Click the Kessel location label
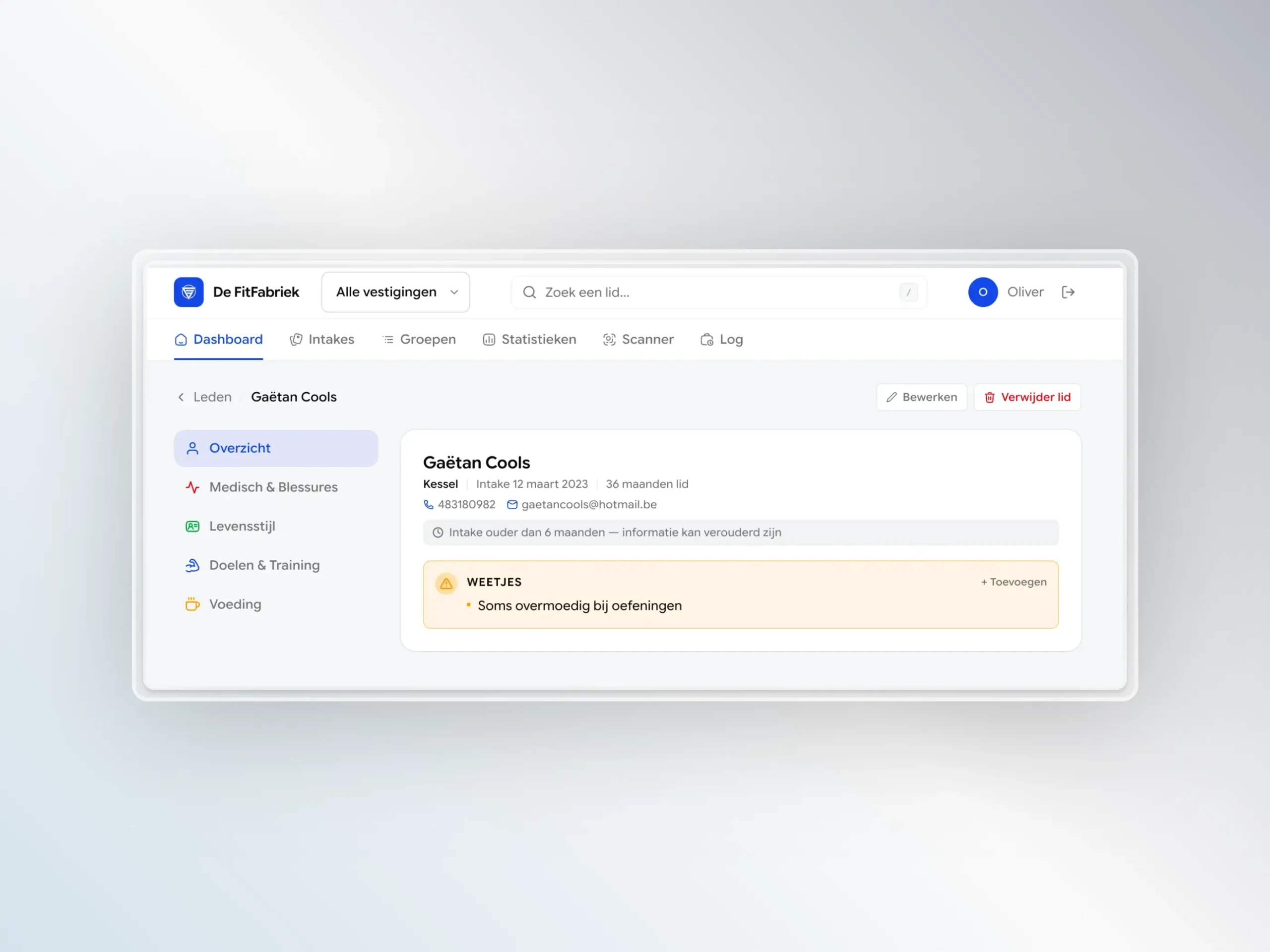Image resolution: width=1270 pixels, height=952 pixels. [x=441, y=484]
